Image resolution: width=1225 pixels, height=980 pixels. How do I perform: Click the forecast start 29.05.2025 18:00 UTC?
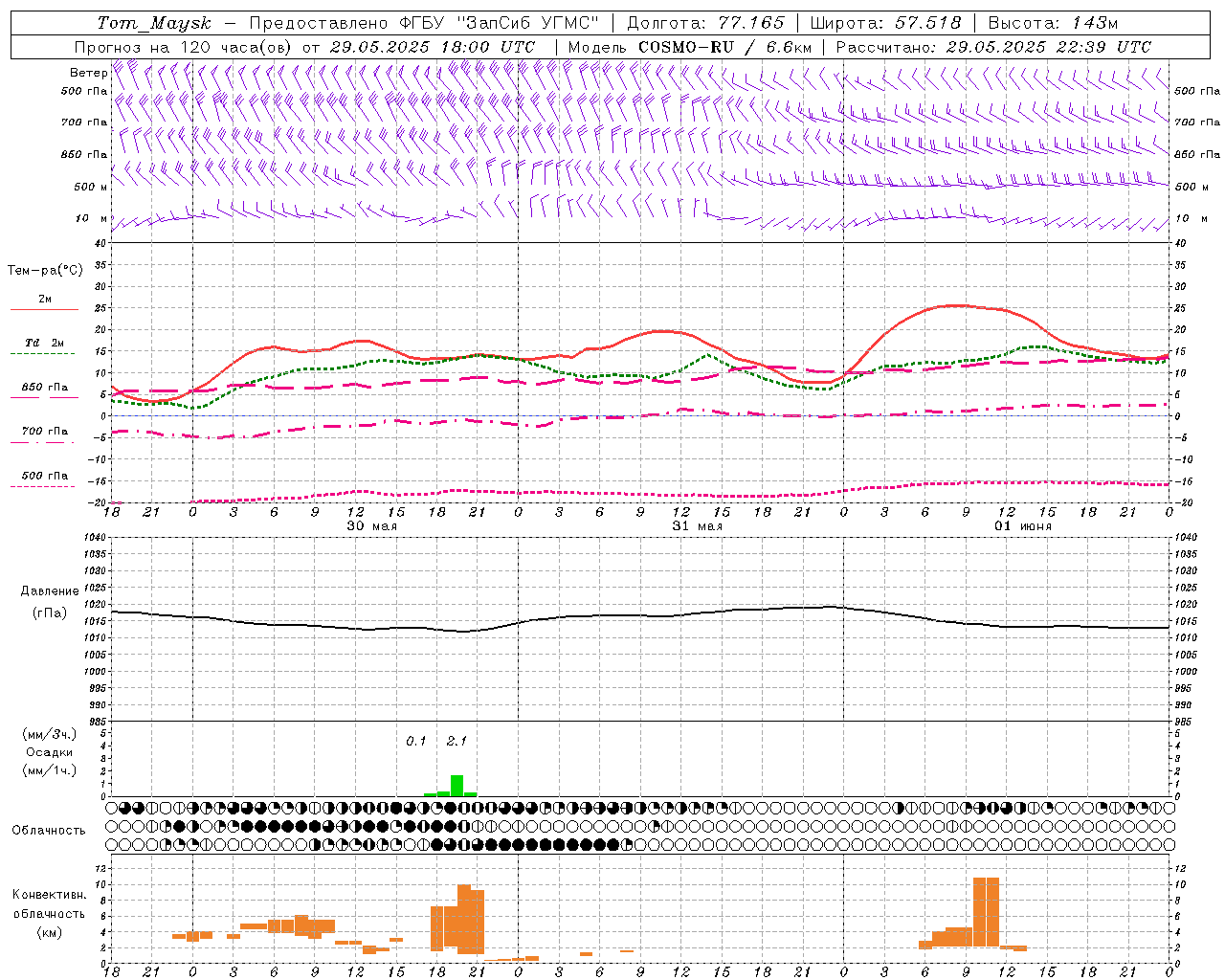click(433, 47)
